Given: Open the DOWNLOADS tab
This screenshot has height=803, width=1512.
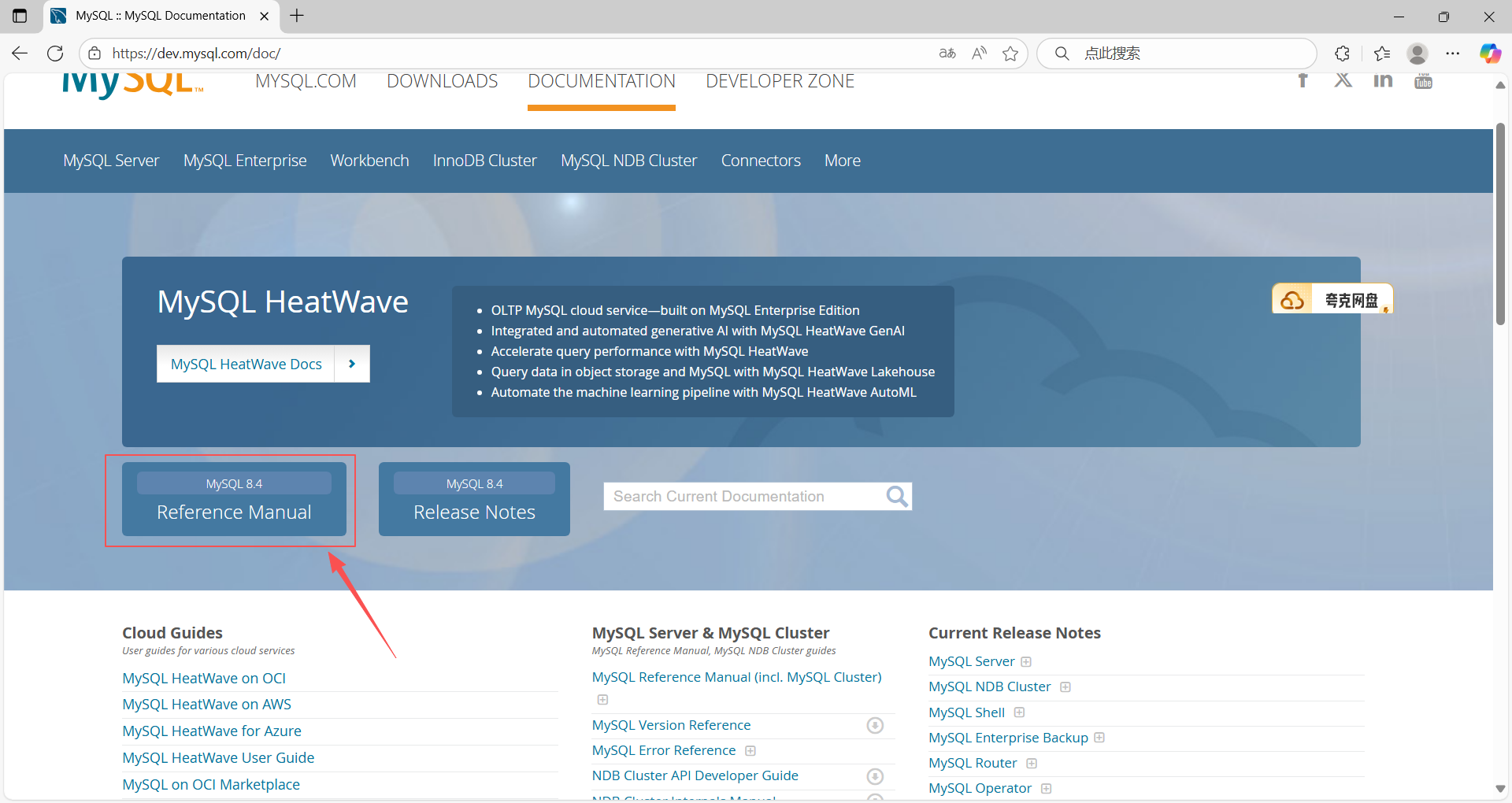Looking at the screenshot, I should click(442, 81).
